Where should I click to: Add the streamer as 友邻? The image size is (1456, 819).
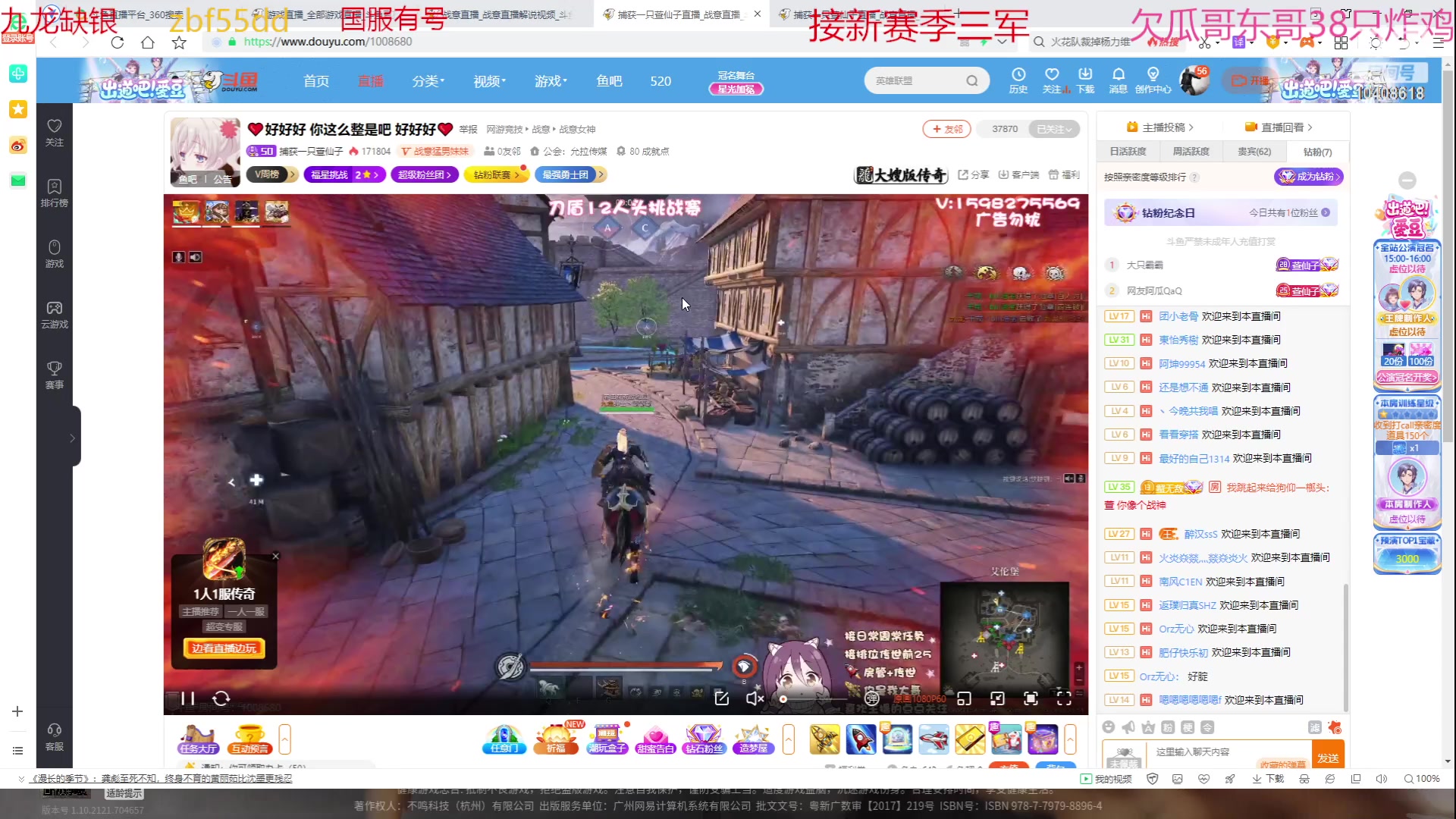tap(946, 129)
